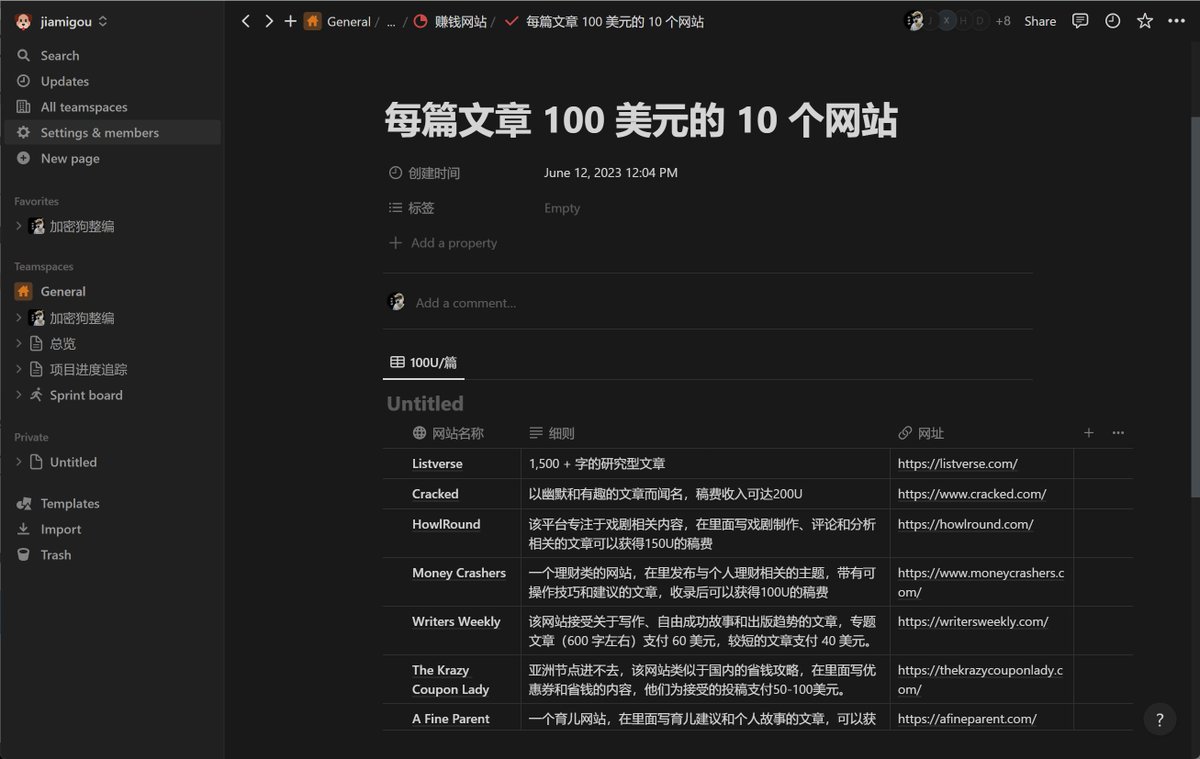
Task: Click the +8 additional viewers count
Action: pyautogui.click(x=1003, y=21)
